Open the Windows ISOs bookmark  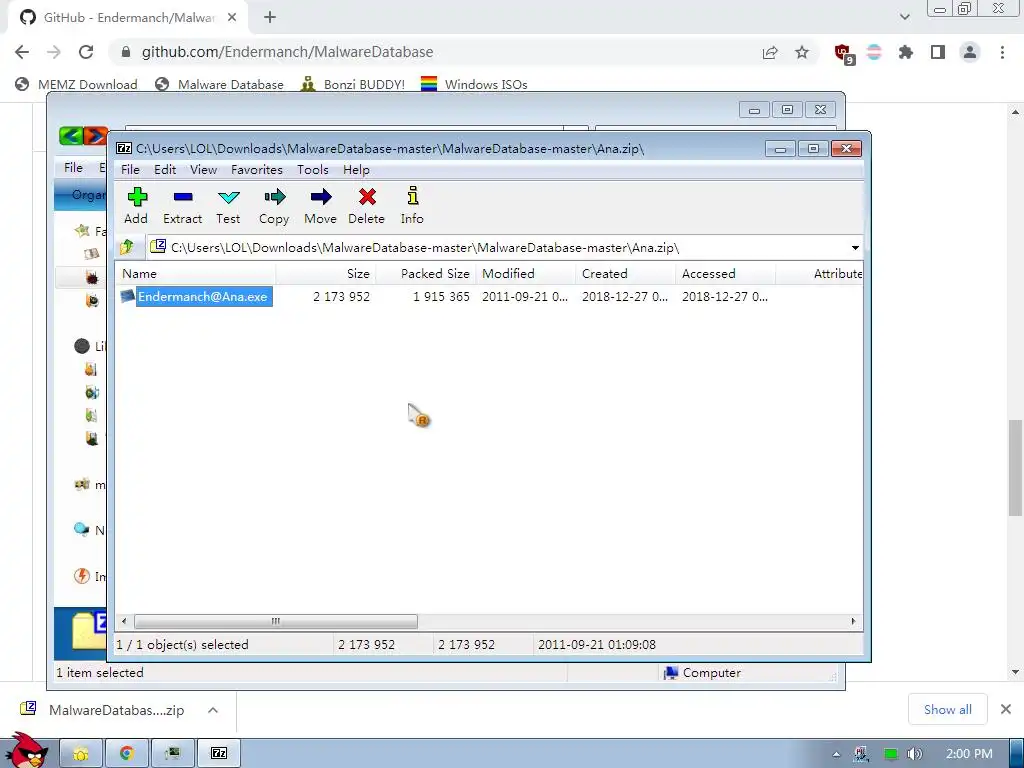[474, 84]
